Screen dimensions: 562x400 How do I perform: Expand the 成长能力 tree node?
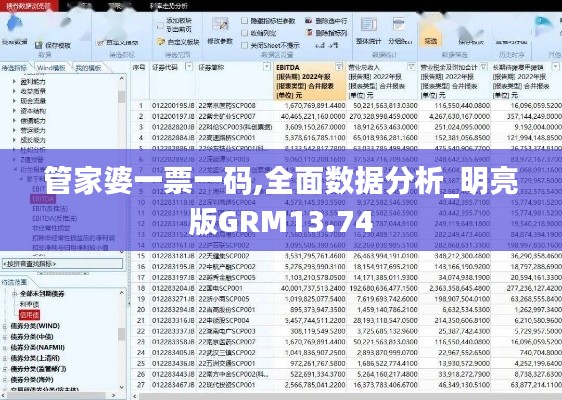click(x=14, y=140)
